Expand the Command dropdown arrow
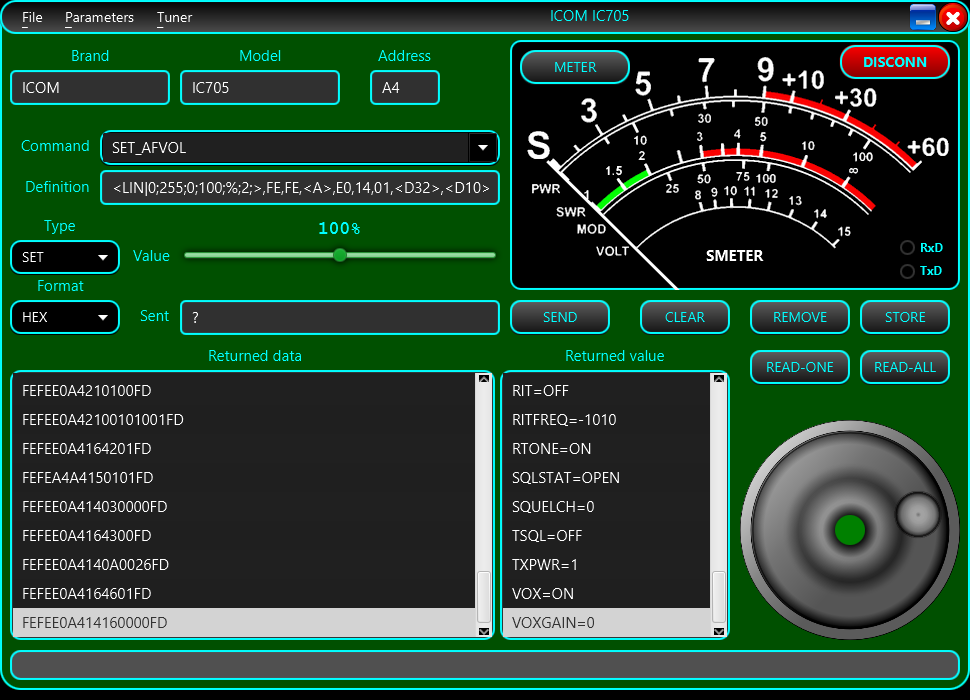 pos(483,148)
